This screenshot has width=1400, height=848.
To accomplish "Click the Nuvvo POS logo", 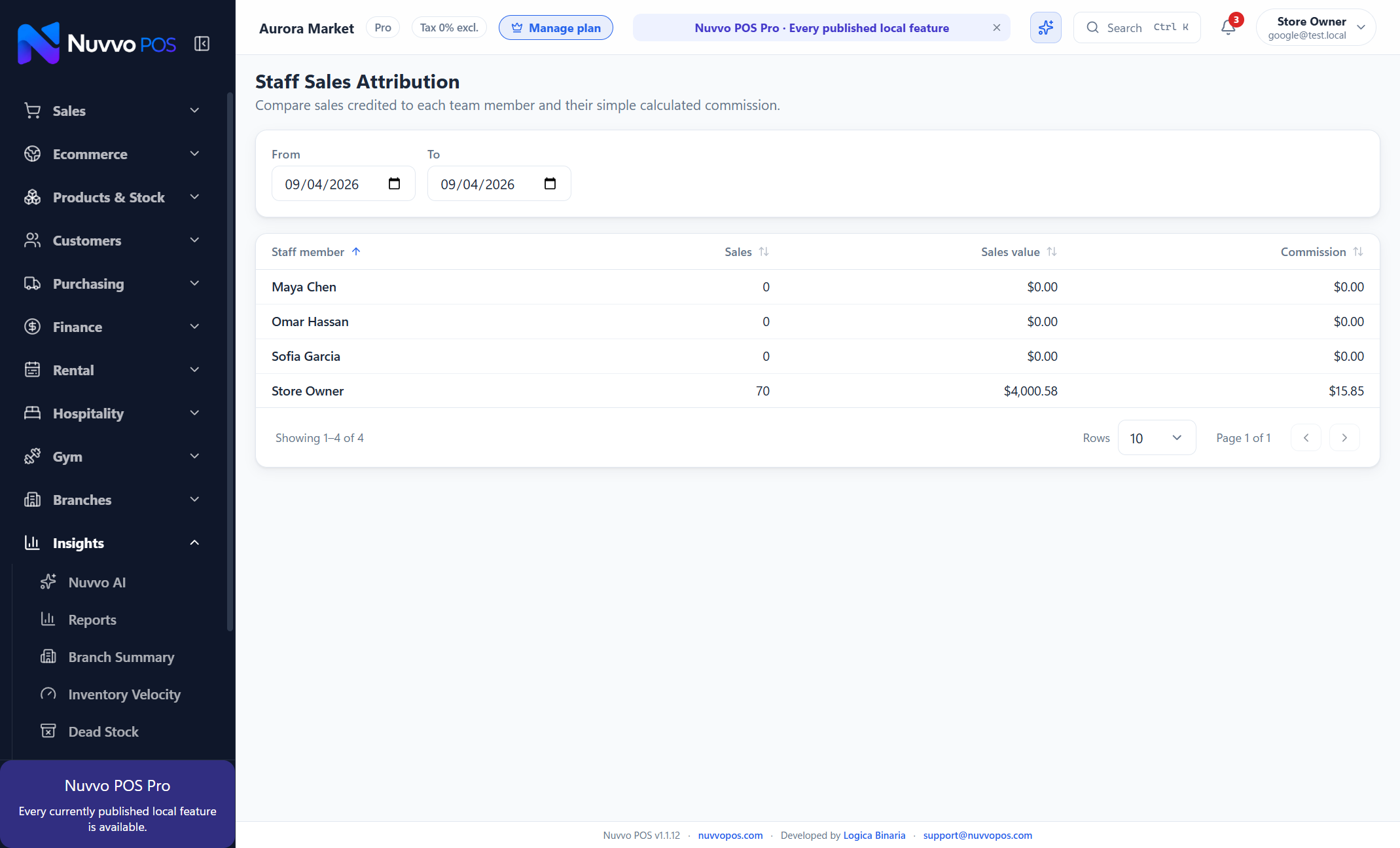I will click(x=97, y=43).
